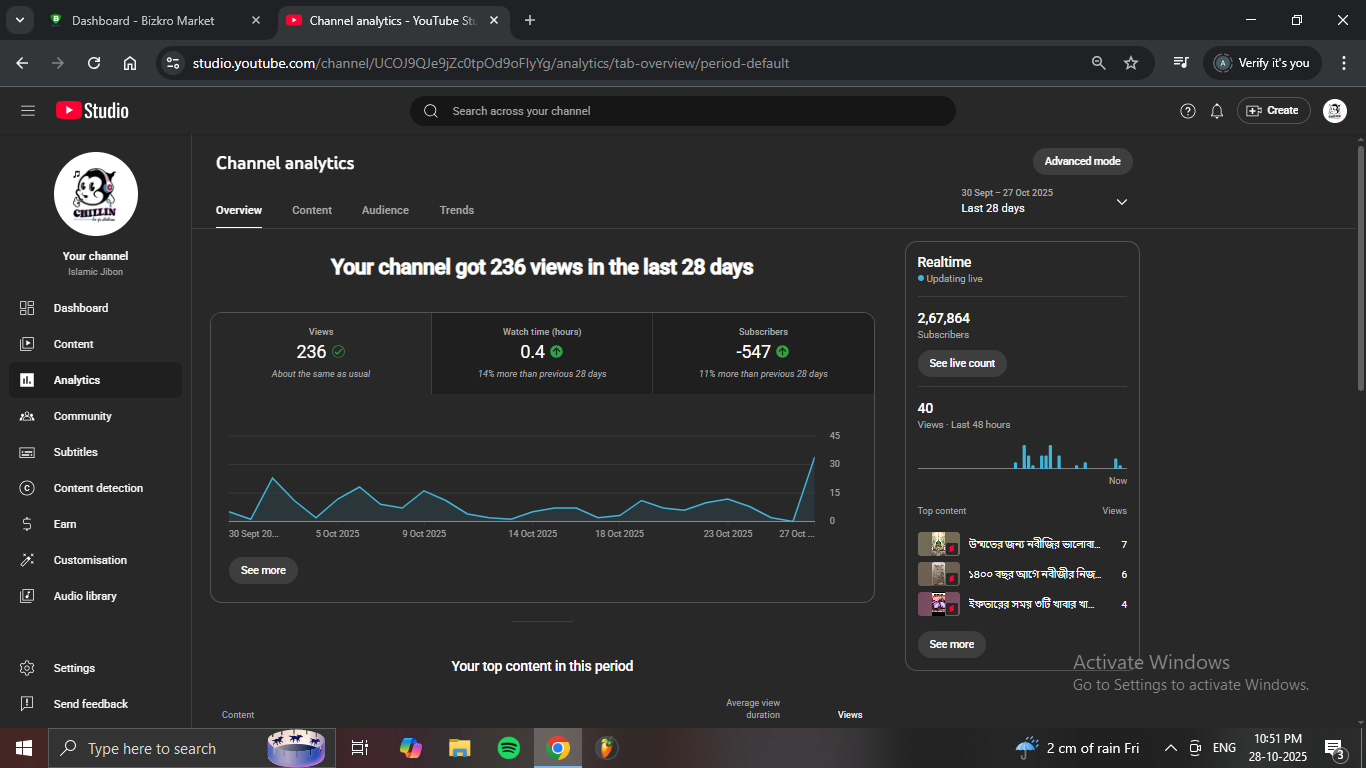The width and height of the screenshot is (1366, 768).
Task: Select the Watch time (hours) card
Action: tap(542, 353)
